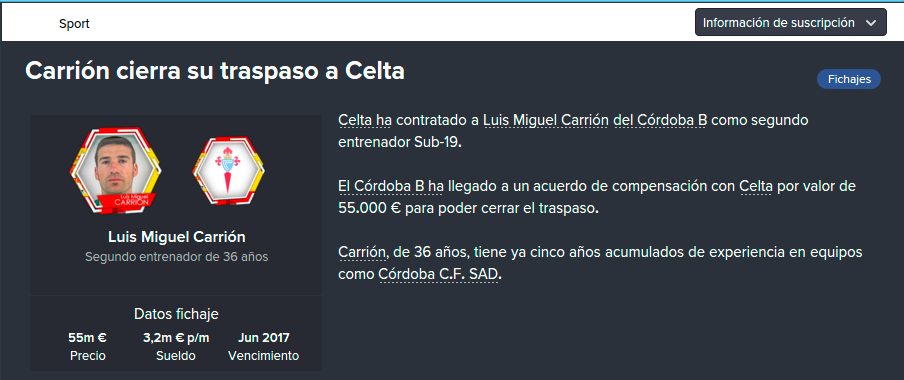Viewport: 904px width, 380px height.
Task: Click the Jun 2017 expiry date
Action: tap(263, 338)
